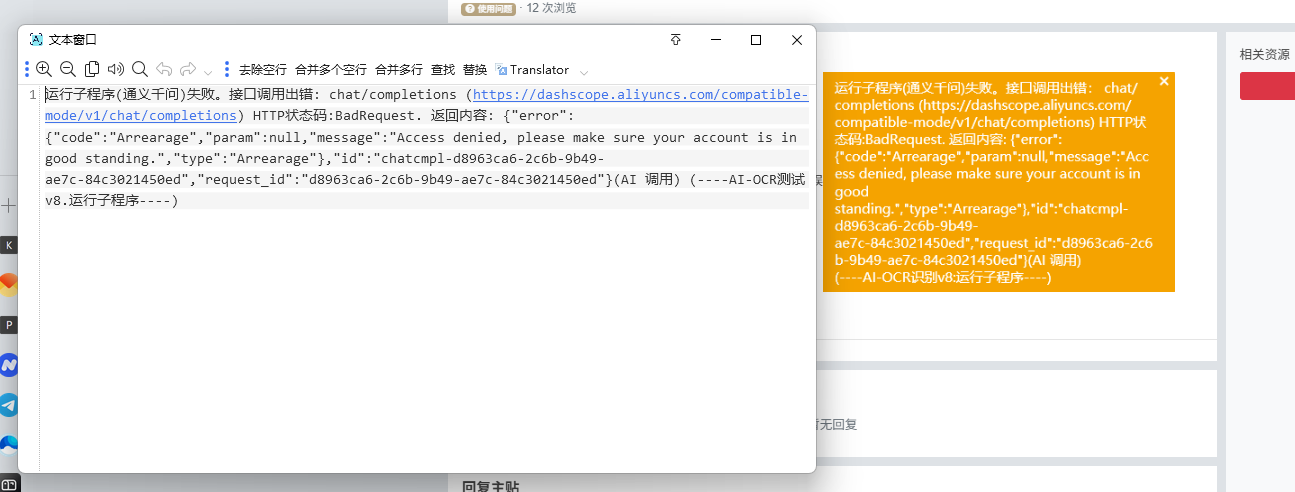Expand the chevron after Translator
Screen dimensions: 1295x492
pos(584,72)
